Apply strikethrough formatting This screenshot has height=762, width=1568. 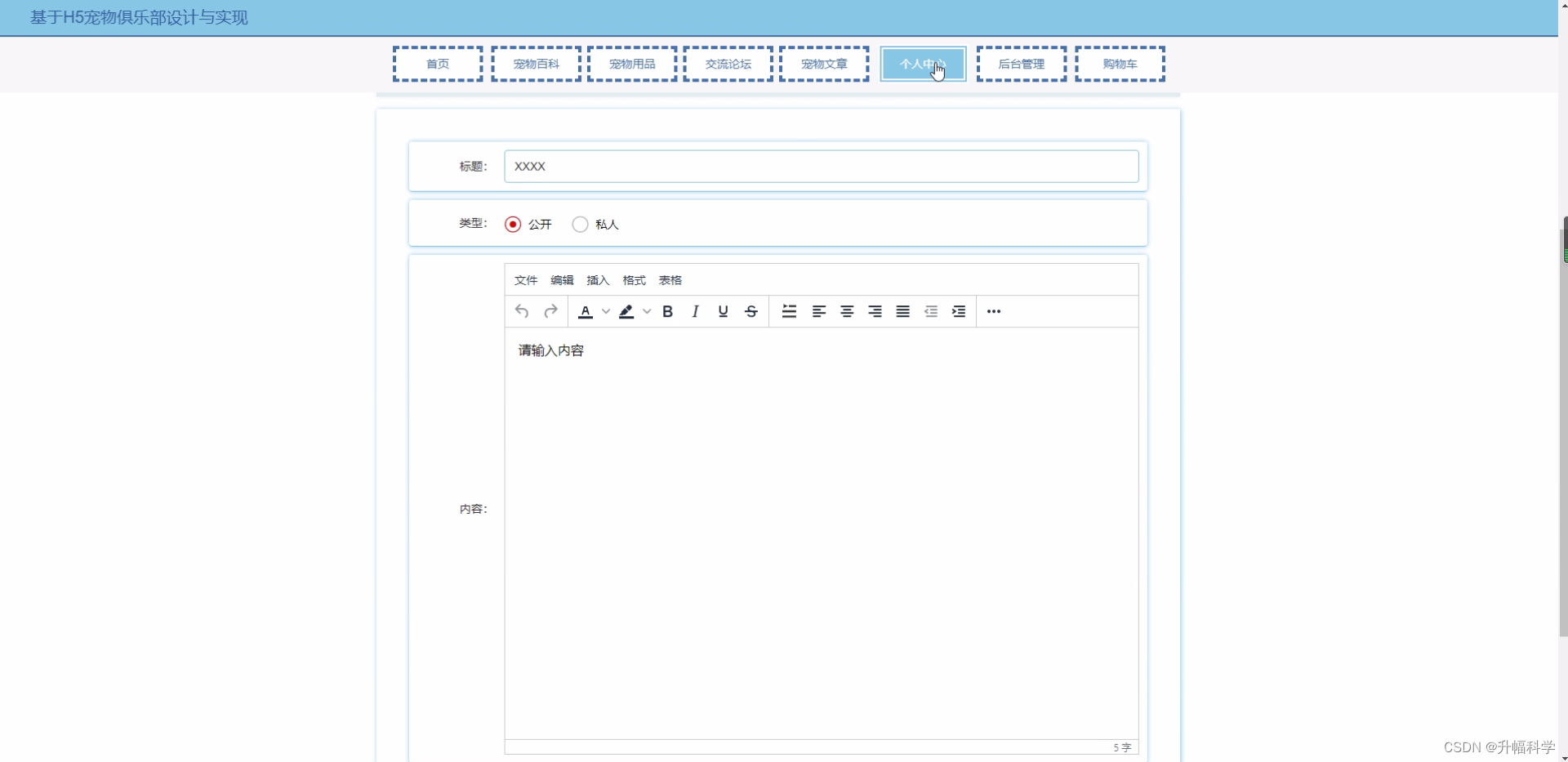point(750,311)
